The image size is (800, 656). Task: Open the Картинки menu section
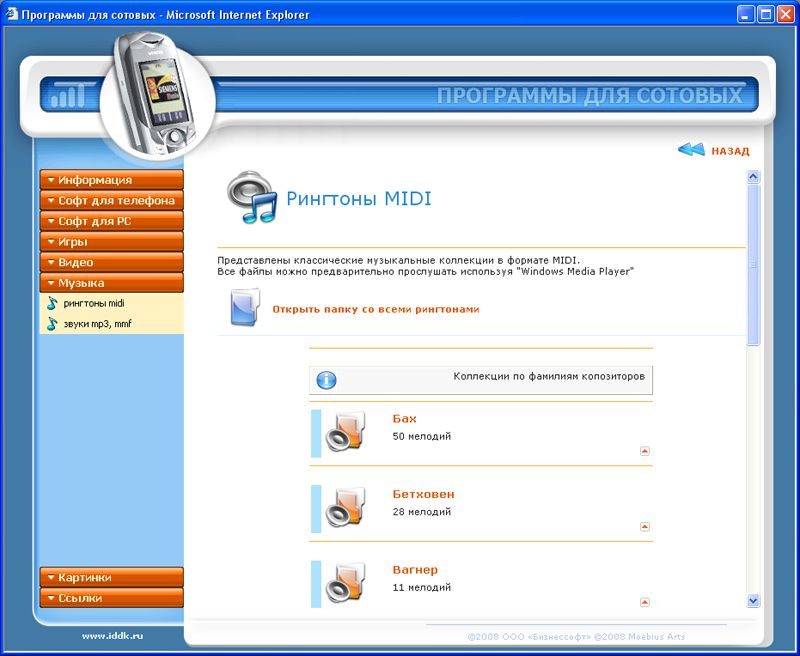111,577
